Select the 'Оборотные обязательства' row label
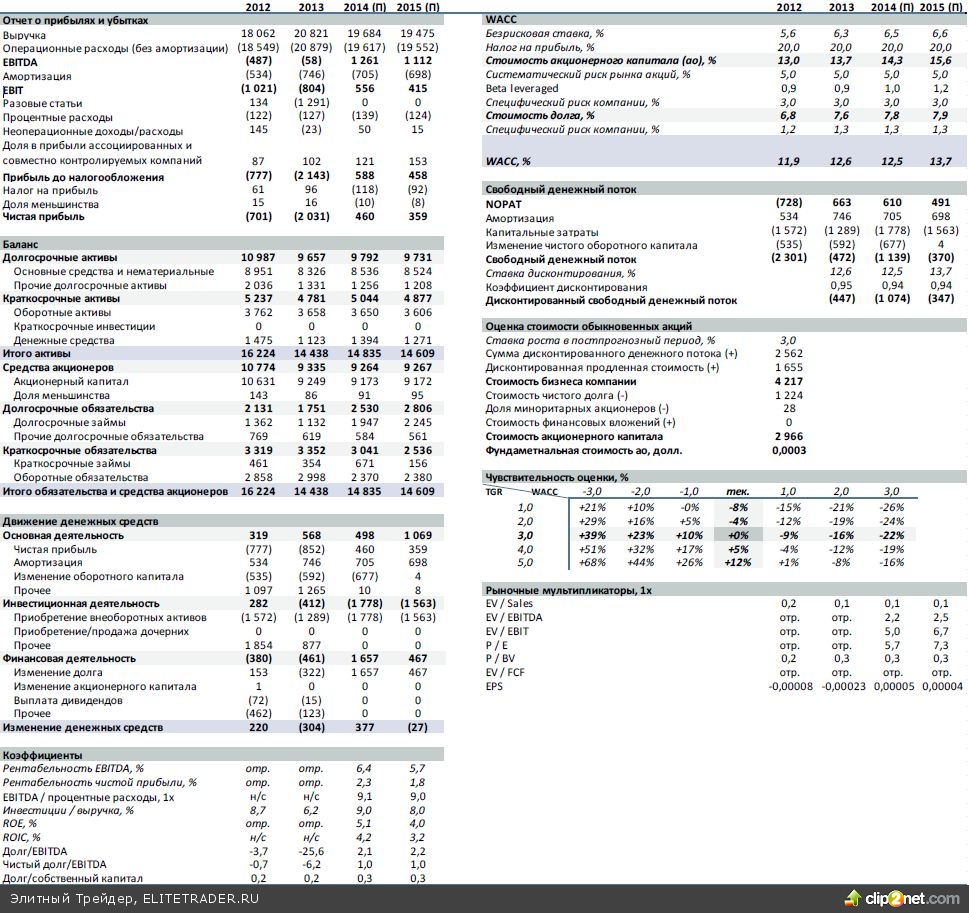 coord(81,477)
